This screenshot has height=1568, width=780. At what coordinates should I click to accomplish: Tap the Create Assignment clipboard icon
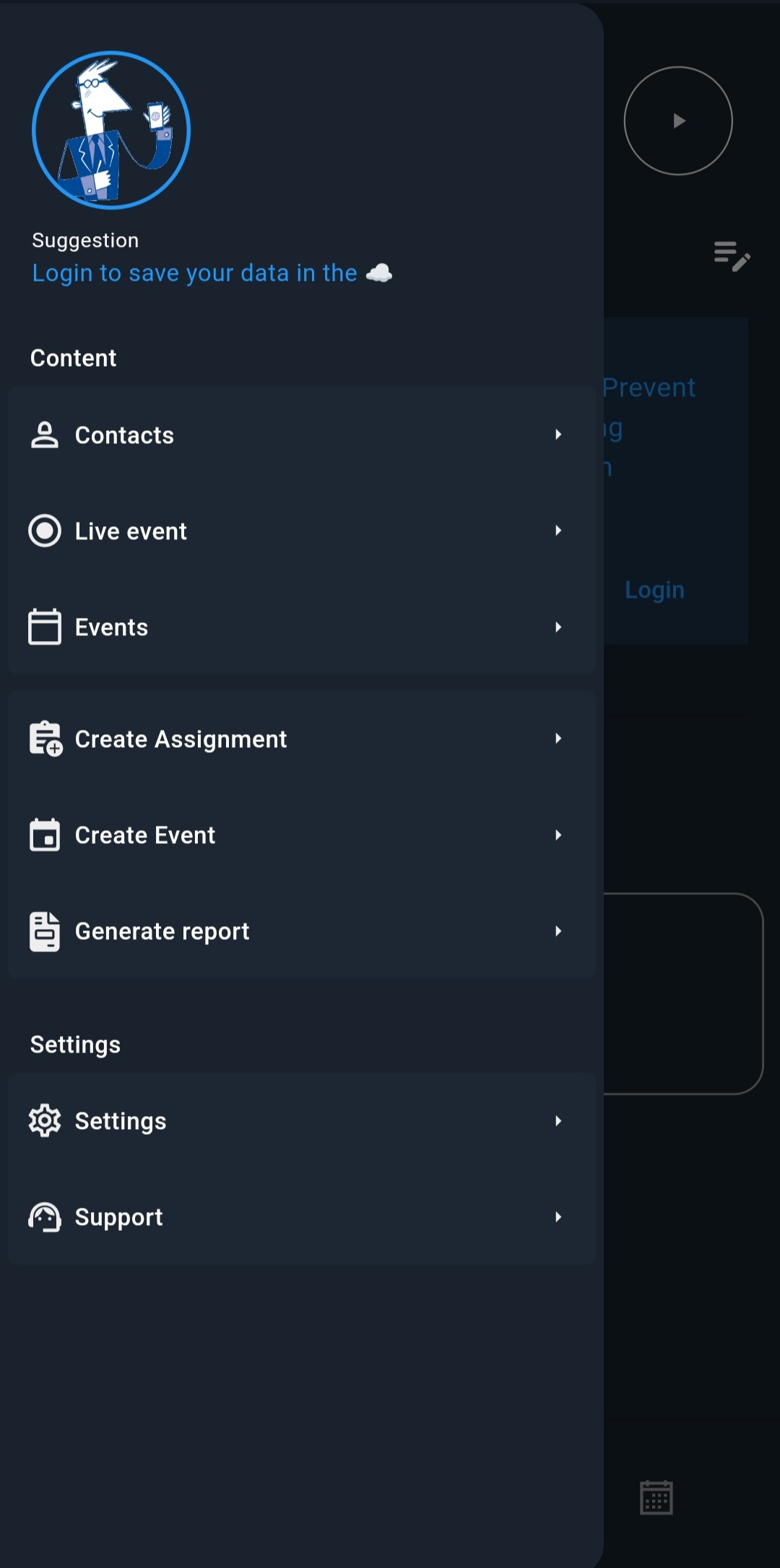[46, 739]
